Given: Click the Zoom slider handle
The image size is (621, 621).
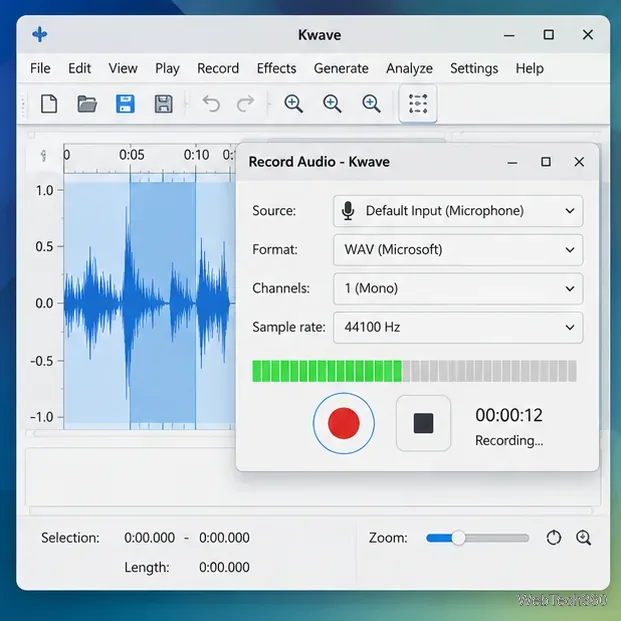Looking at the screenshot, I should point(458,538).
